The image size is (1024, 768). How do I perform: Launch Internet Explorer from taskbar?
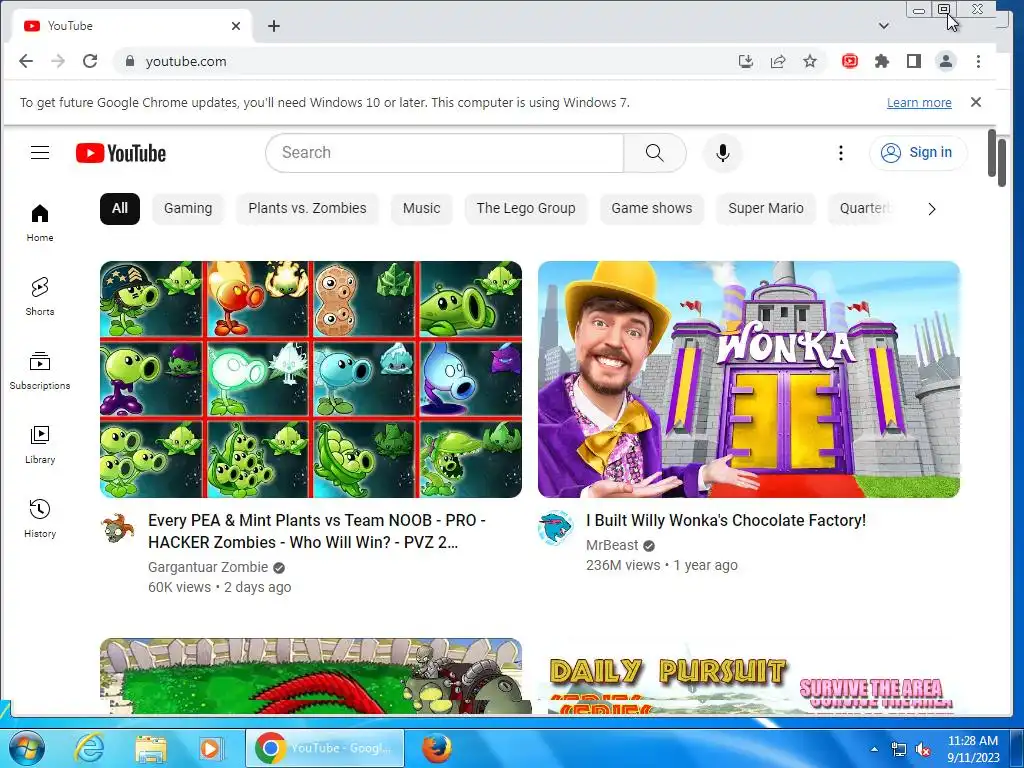(x=89, y=748)
